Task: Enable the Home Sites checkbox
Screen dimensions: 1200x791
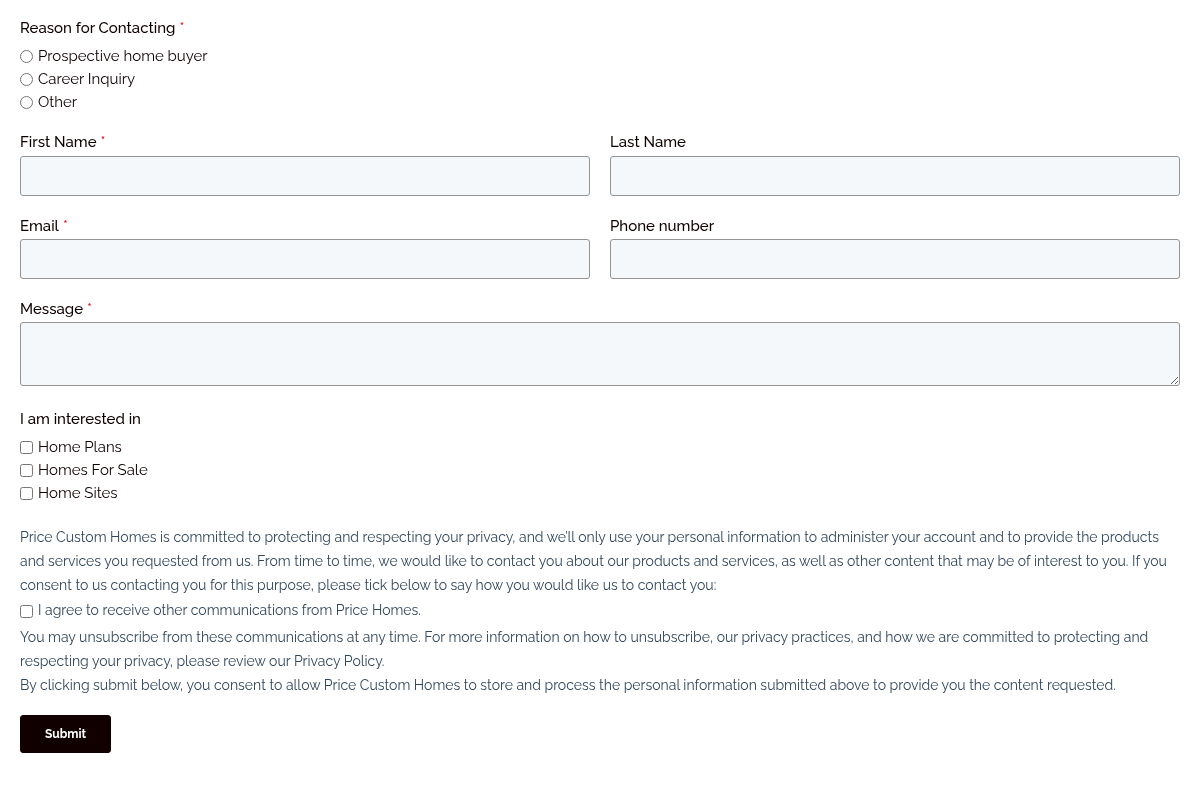Action: [x=27, y=494]
